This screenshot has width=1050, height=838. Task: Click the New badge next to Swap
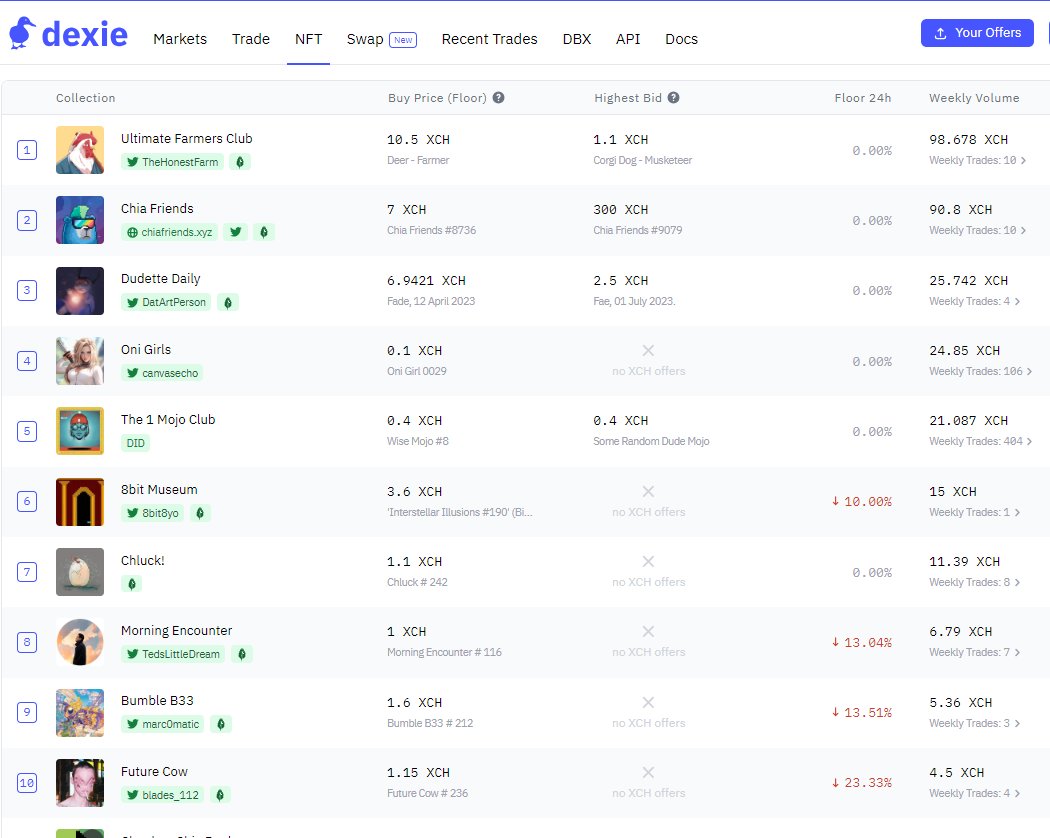coord(403,40)
